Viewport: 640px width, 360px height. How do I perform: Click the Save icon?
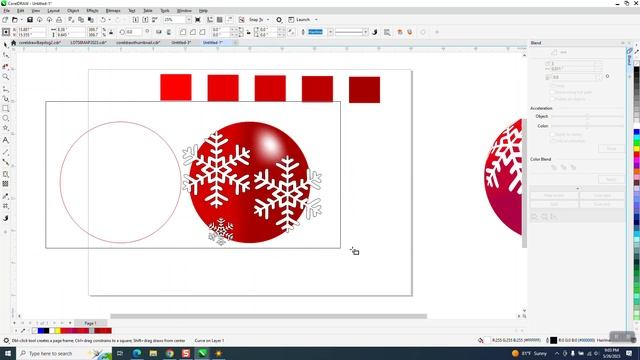coord(30,20)
